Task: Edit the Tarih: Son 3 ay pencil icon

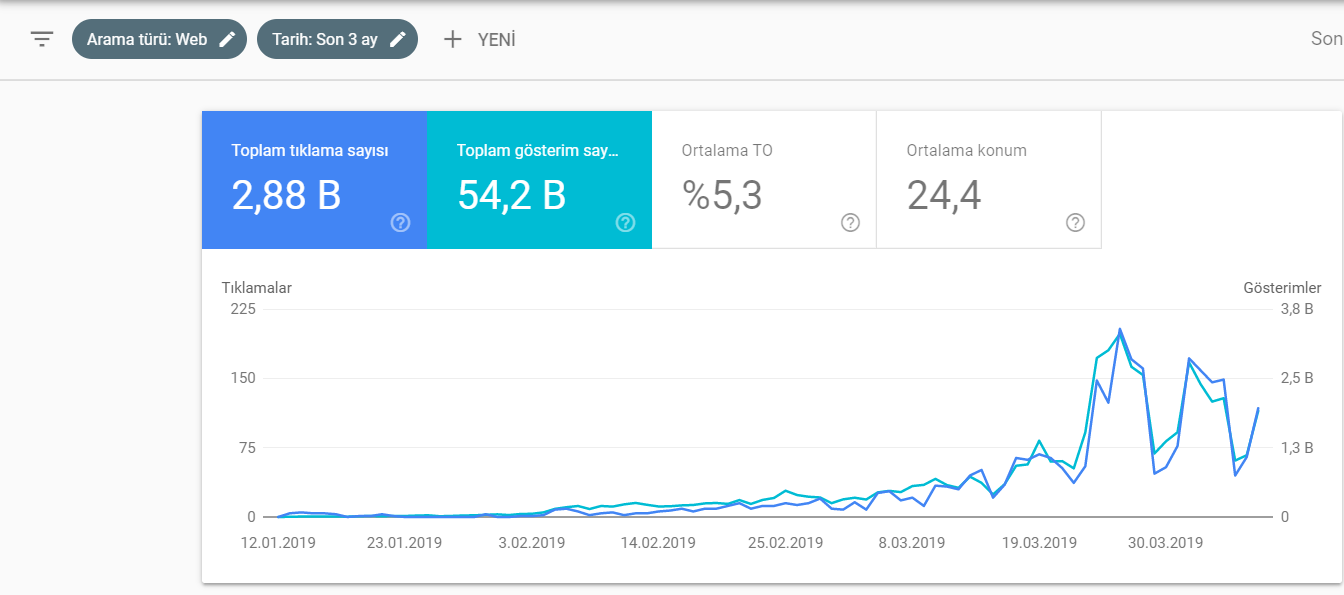Action: pyautogui.click(x=398, y=40)
